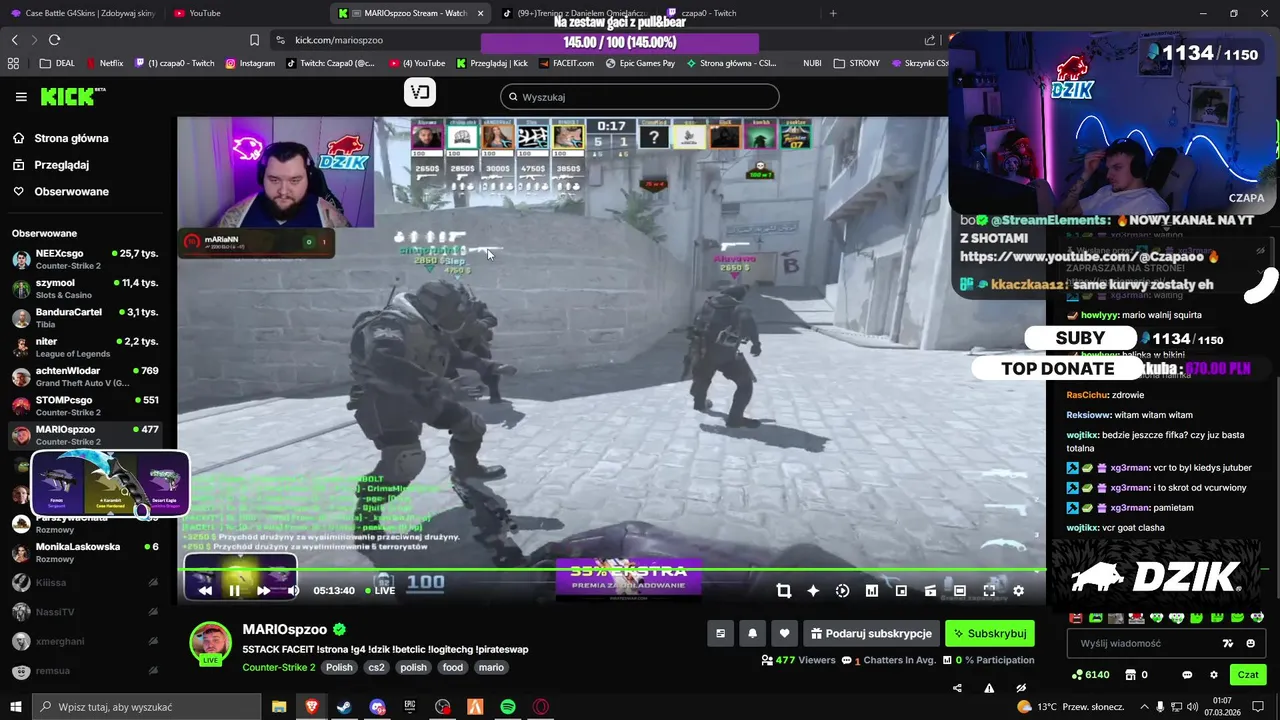Open the stream stats bar-chart icon
The height and width of the screenshot is (720, 1280).
[872, 591]
